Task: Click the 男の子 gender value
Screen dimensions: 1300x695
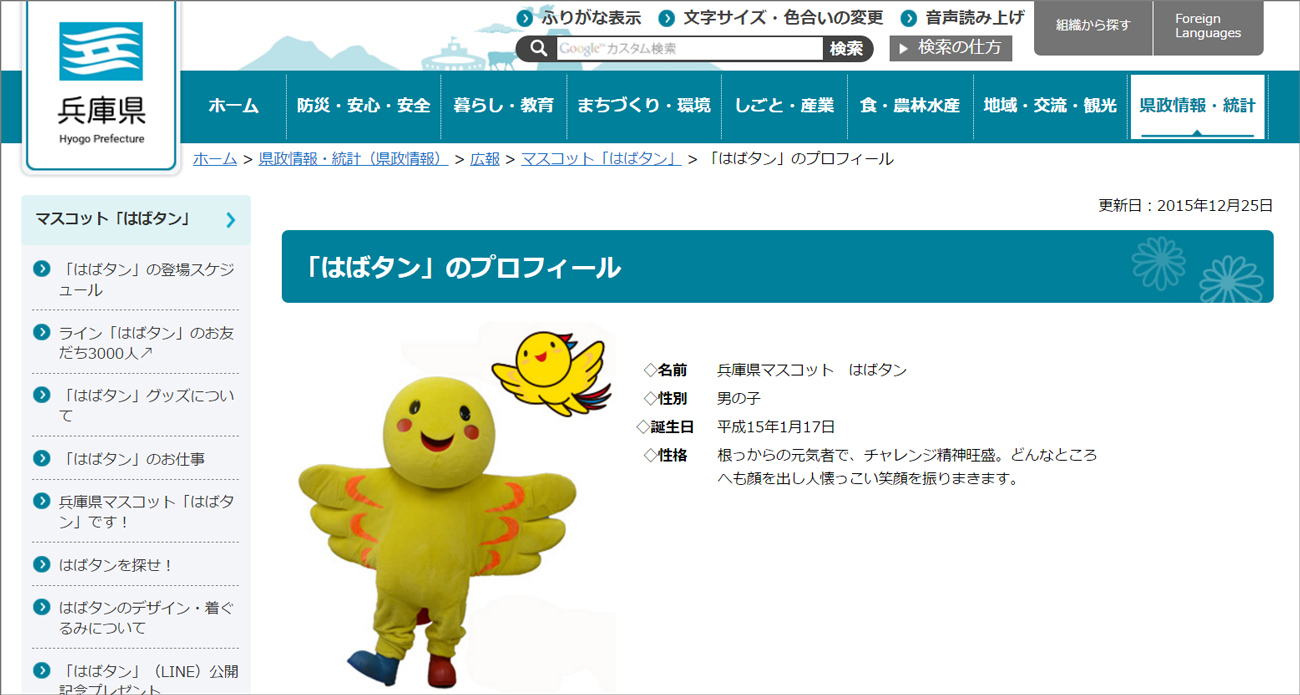Action: [x=739, y=398]
